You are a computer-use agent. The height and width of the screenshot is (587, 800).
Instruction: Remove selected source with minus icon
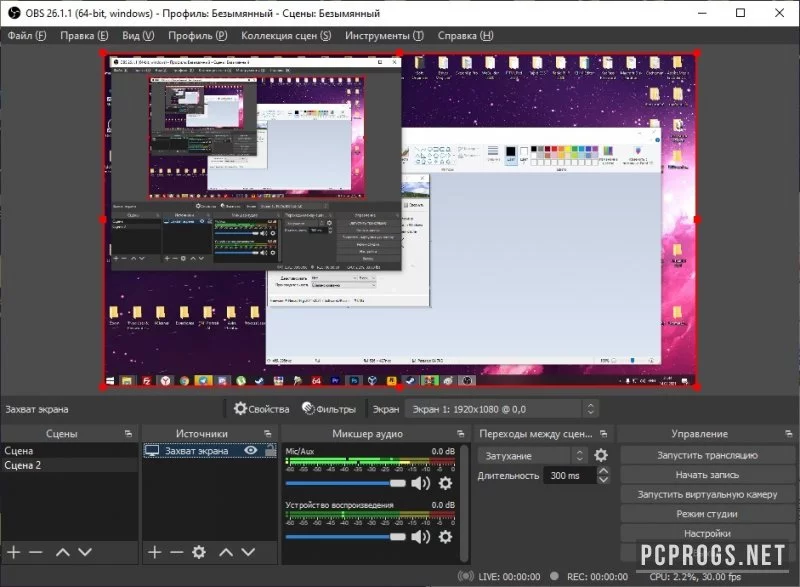pyautogui.click(x=177, y=552)
